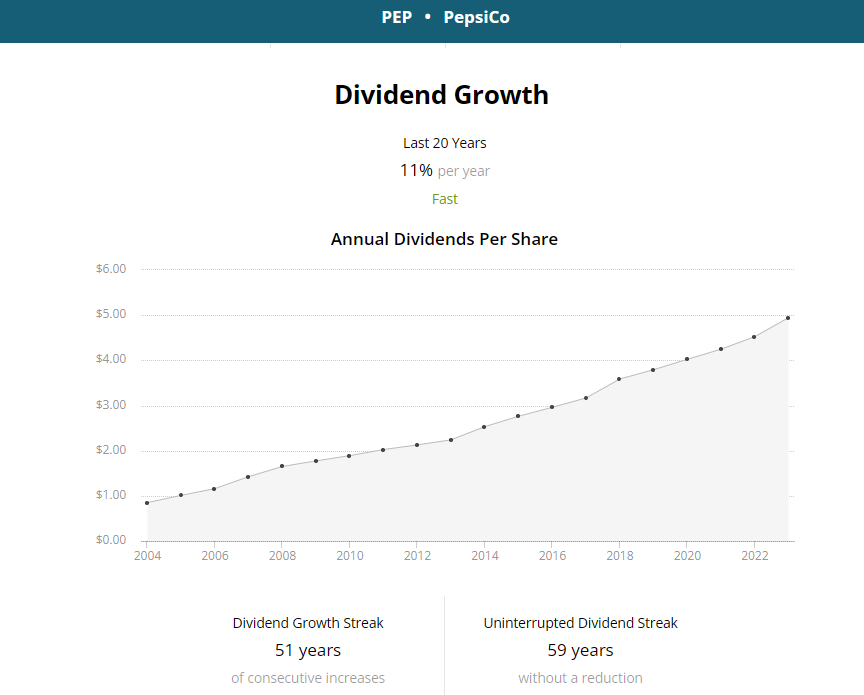Click the Dividend Growth heading

pos(441,95)
